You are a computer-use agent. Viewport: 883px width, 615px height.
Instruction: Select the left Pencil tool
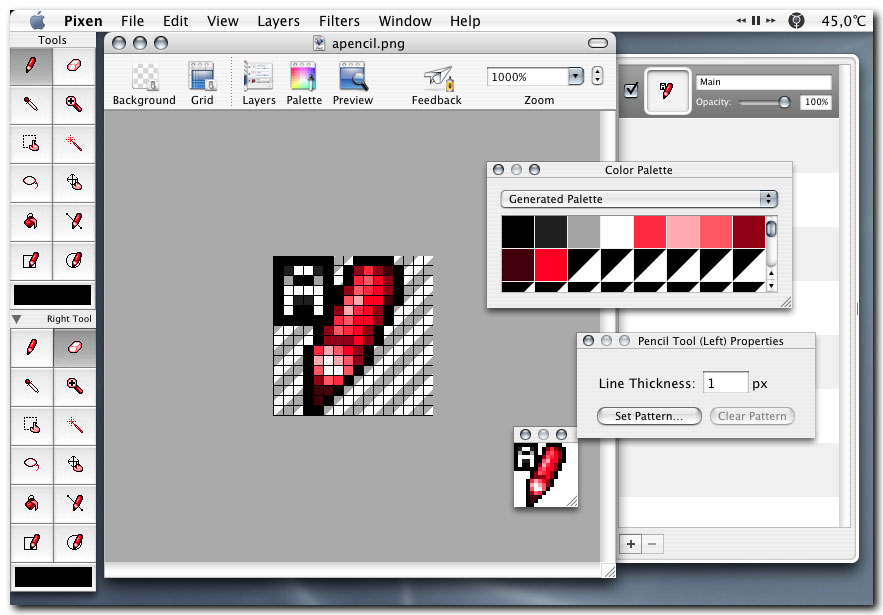(31, 65)
